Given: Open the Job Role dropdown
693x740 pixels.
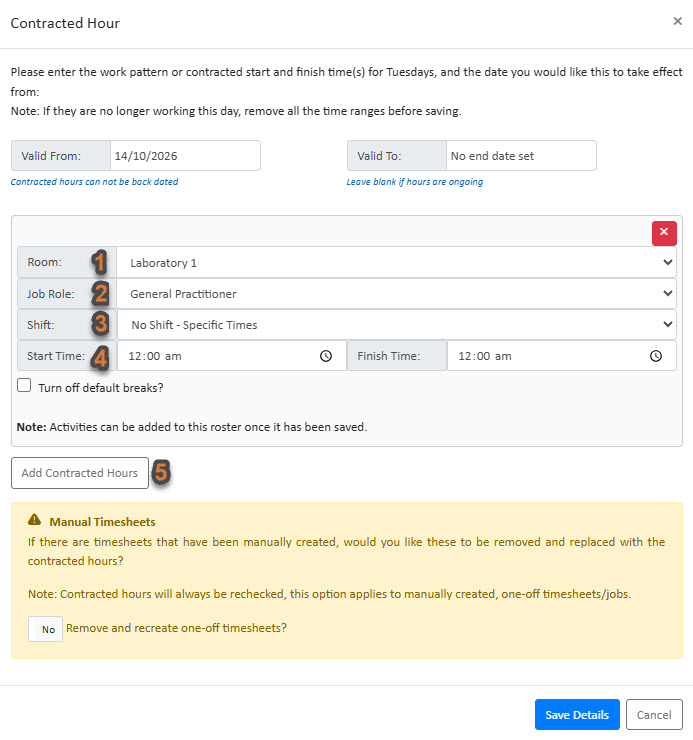Looking at the screenshot, I should pyautogui.click(x=396, y=294).
